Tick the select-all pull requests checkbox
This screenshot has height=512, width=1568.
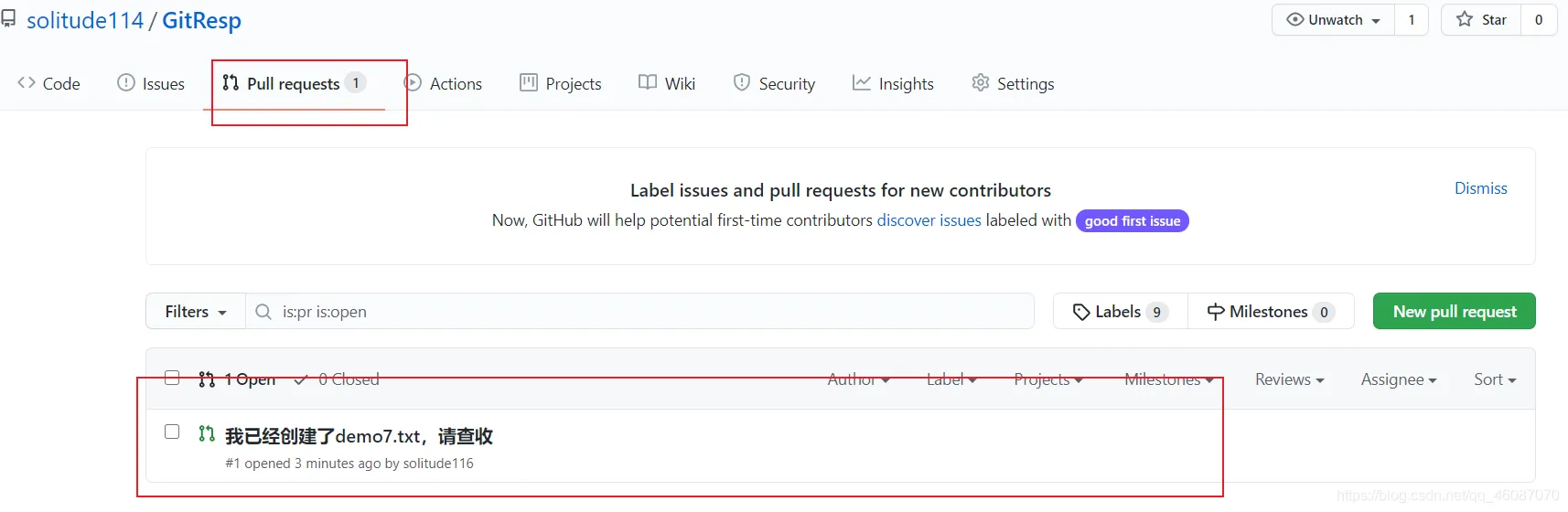(x=172, y=378)
